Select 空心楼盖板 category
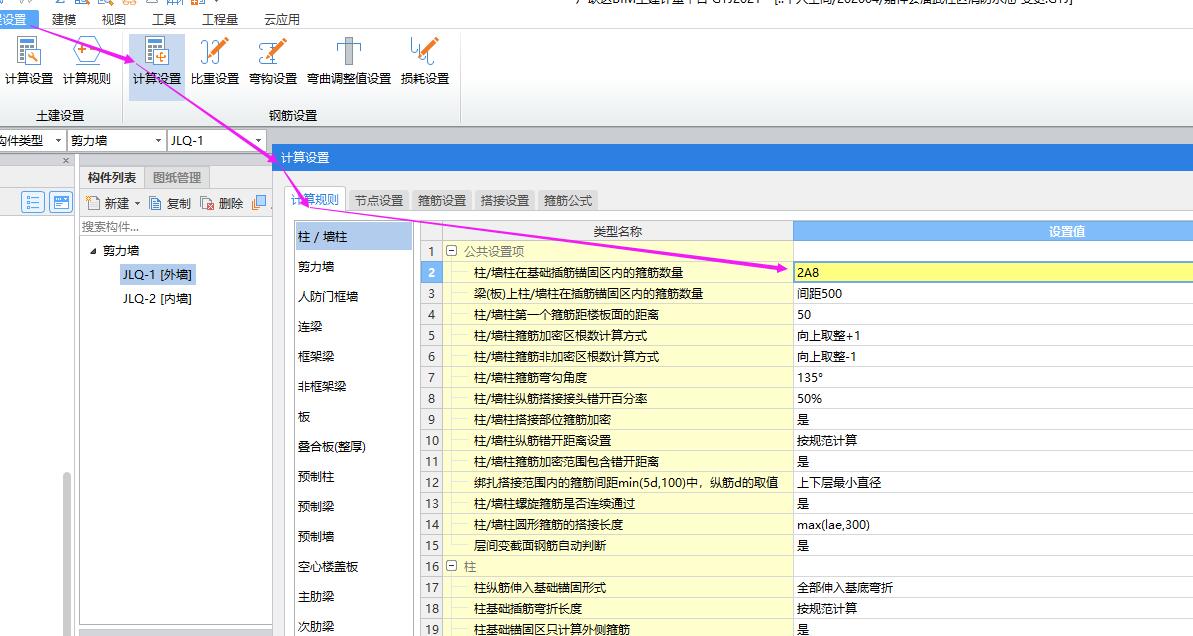 coord(354,567)
